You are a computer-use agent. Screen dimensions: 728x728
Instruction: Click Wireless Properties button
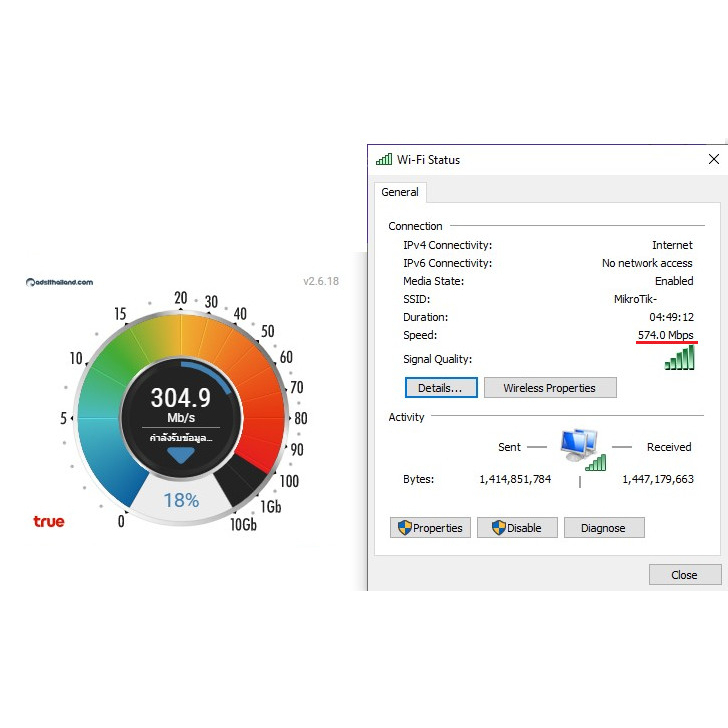coord(550,388)
